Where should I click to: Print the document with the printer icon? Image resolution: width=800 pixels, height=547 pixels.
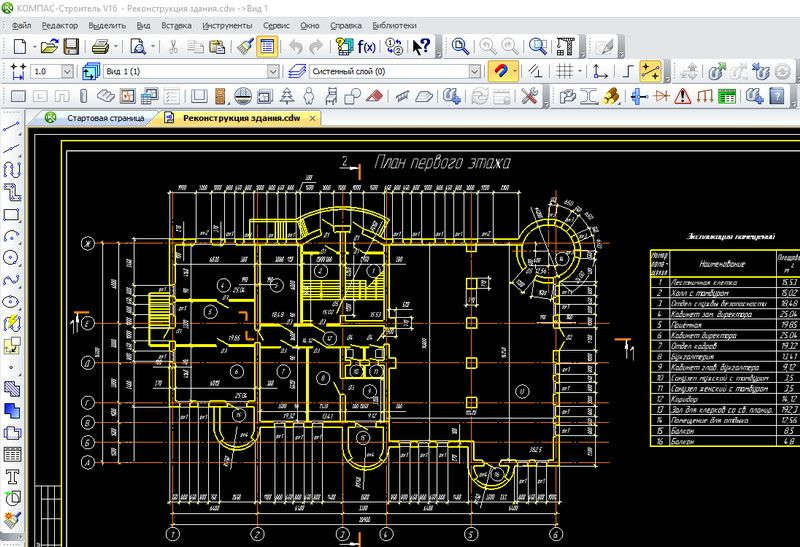point(101,47)
